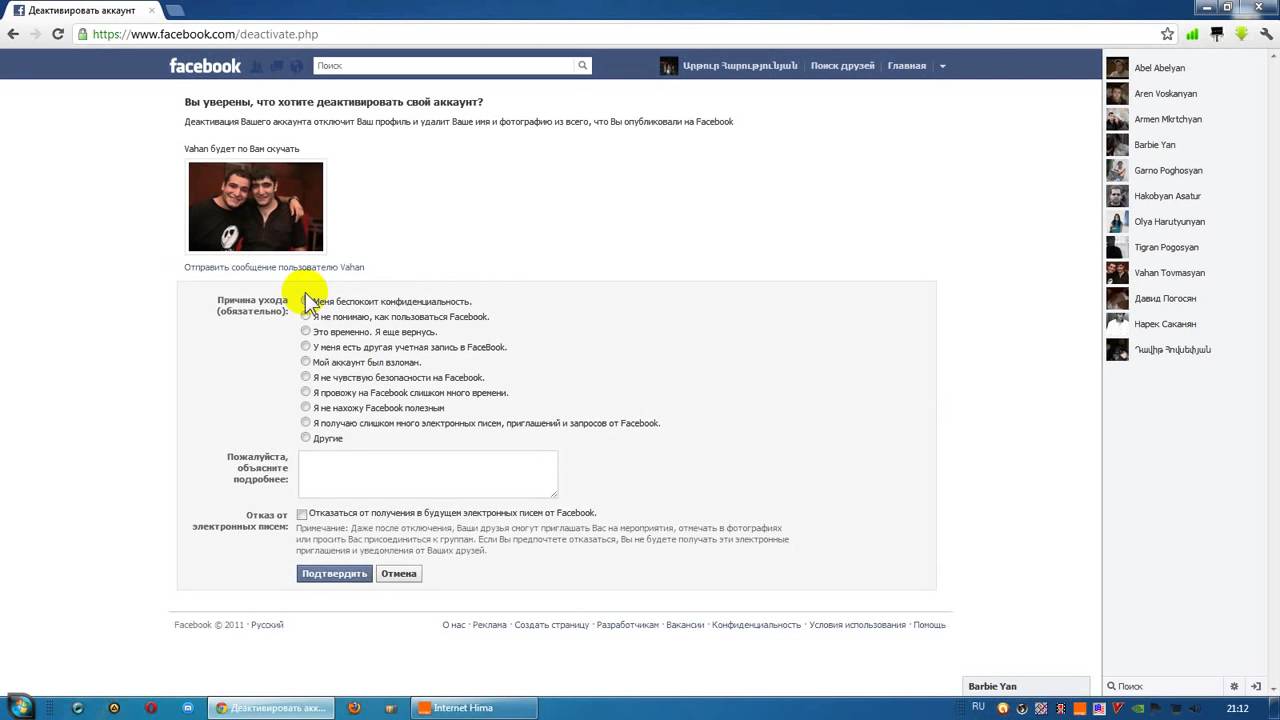This screenshot has height=720, width=1280.
Task: Open the Создать страницу footer link
Action: coord(551,625)
